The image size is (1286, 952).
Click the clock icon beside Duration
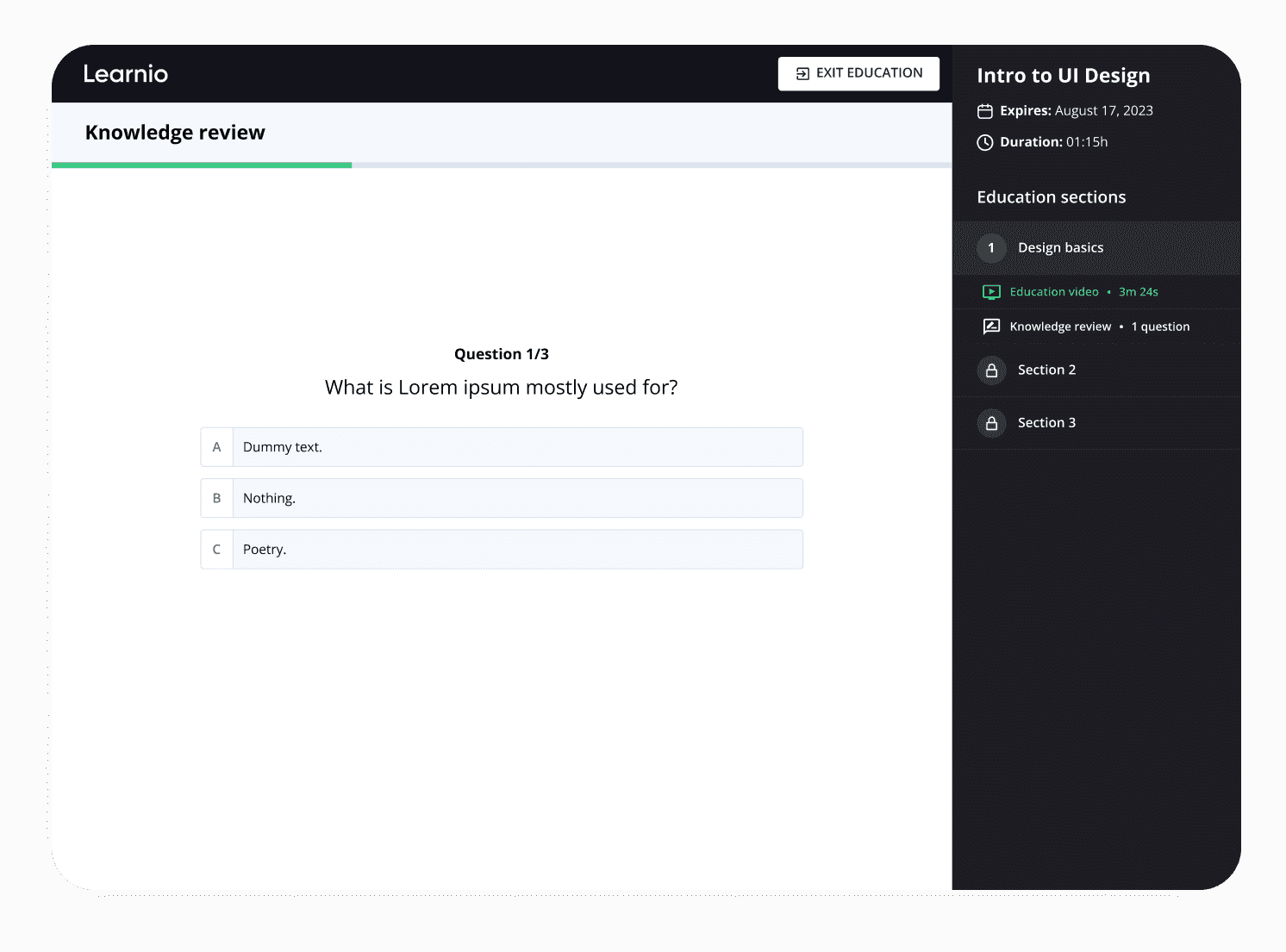(985, 142)
